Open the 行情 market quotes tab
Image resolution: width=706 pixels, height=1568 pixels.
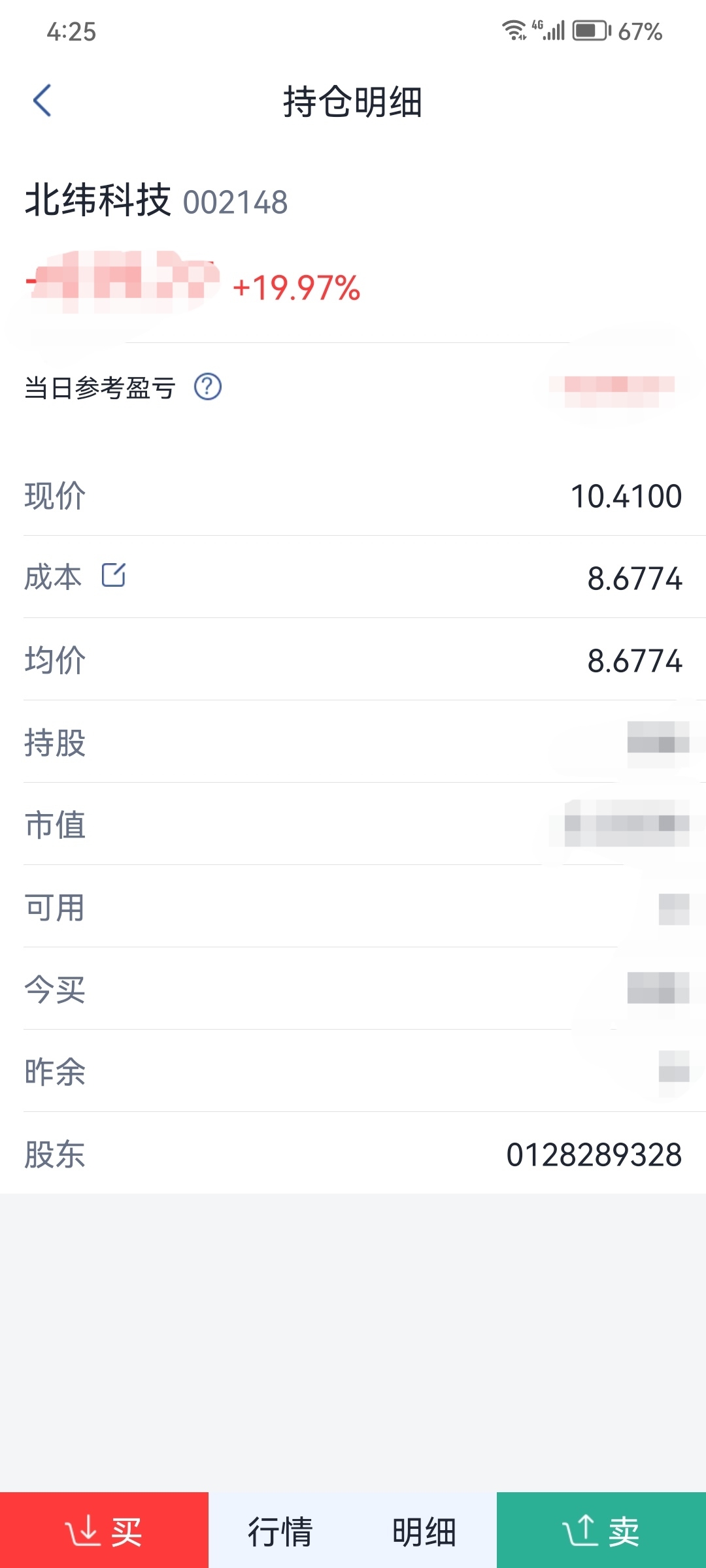click(280, 1531)
